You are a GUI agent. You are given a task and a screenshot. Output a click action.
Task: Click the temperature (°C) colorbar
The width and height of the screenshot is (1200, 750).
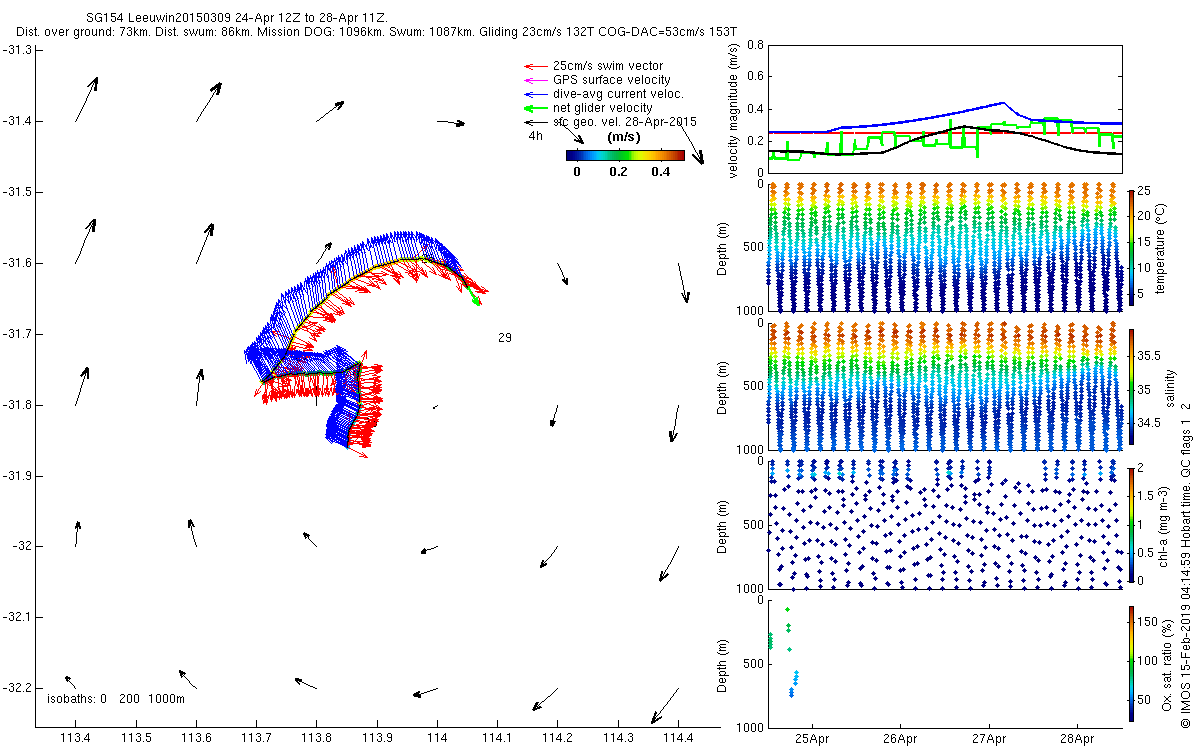click(1131, 247)
